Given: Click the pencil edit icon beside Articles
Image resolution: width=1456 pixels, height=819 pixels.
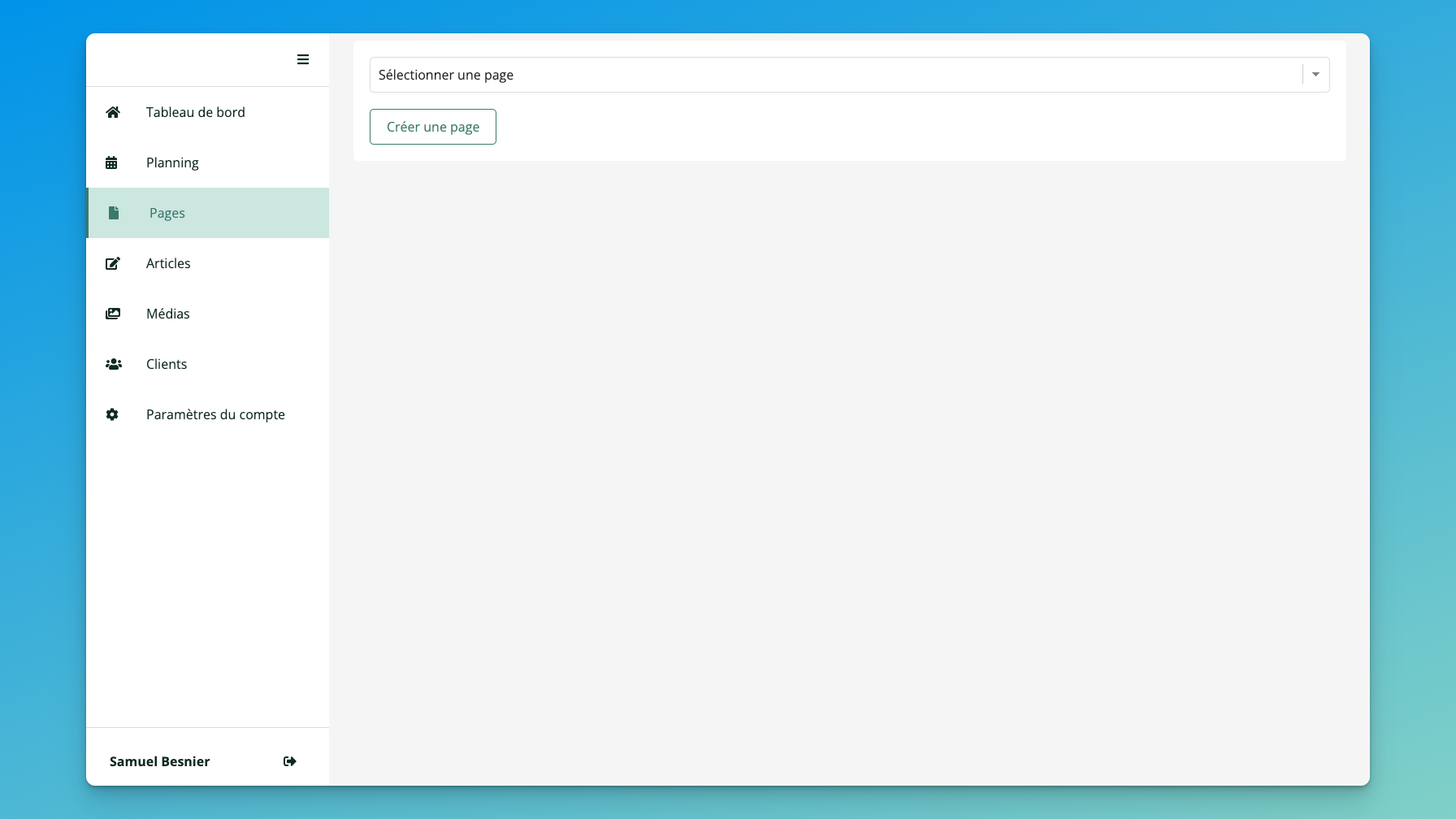Looking at the screenshot, I should click(x=113, y=263).
